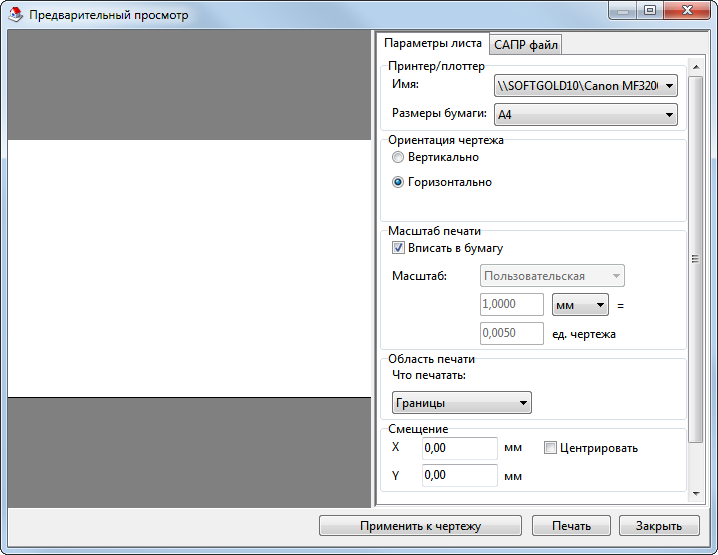The width and height of the screenshot is (718, 555).
Task: Toggle the Вписать в бумагу checkbox
Action: click(x=398, y=248)
